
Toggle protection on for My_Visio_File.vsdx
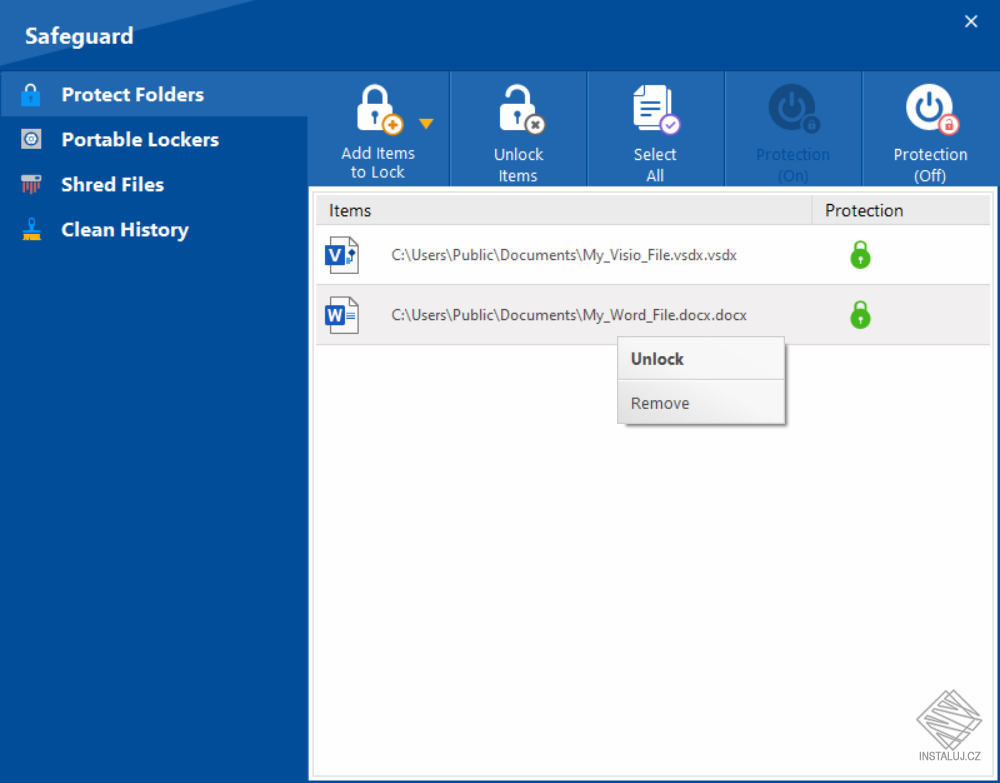(x=861, y=254)
